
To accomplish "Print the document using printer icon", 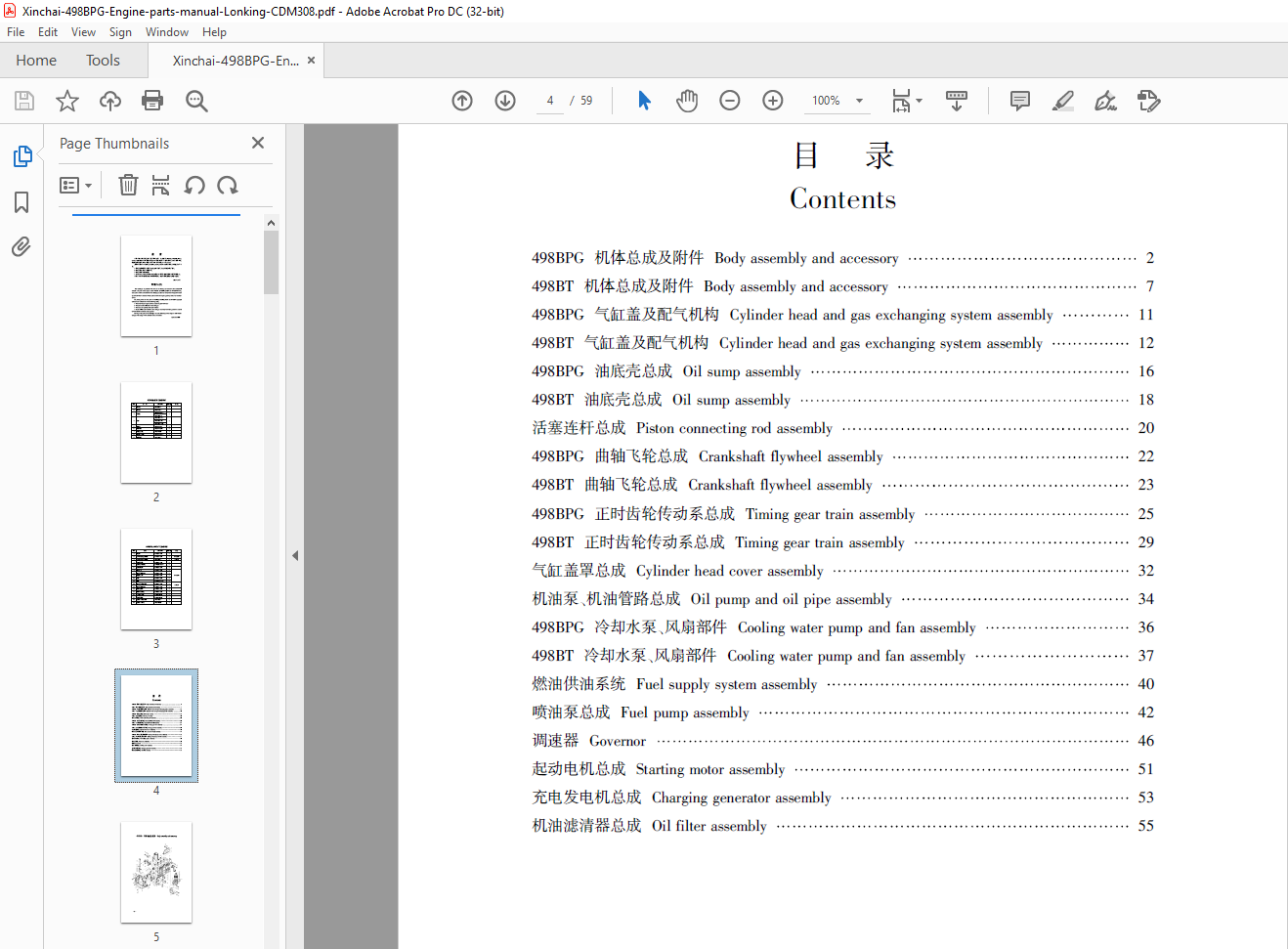I will point(152,101).
